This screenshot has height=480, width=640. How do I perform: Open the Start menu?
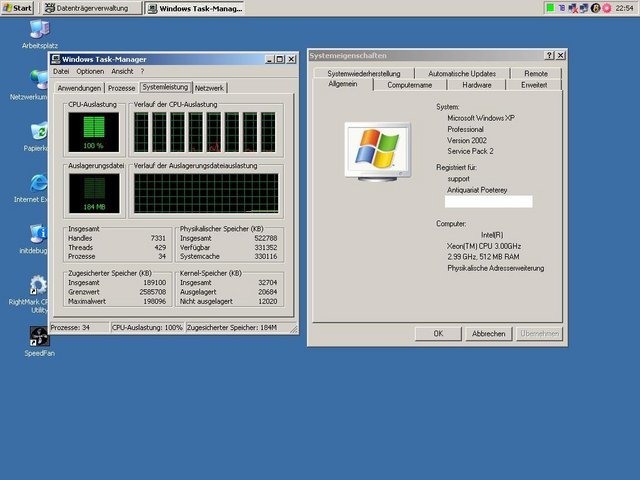(17, 8)
